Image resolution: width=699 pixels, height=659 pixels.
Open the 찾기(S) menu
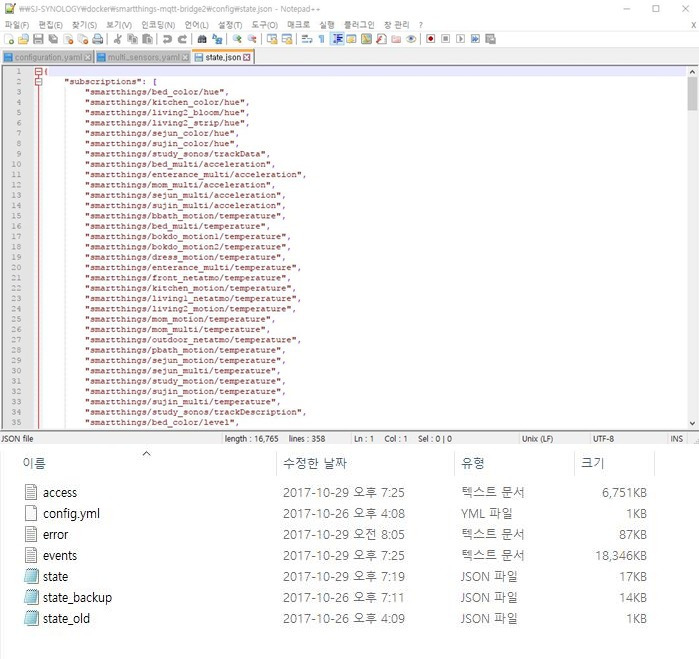[84, 25]
